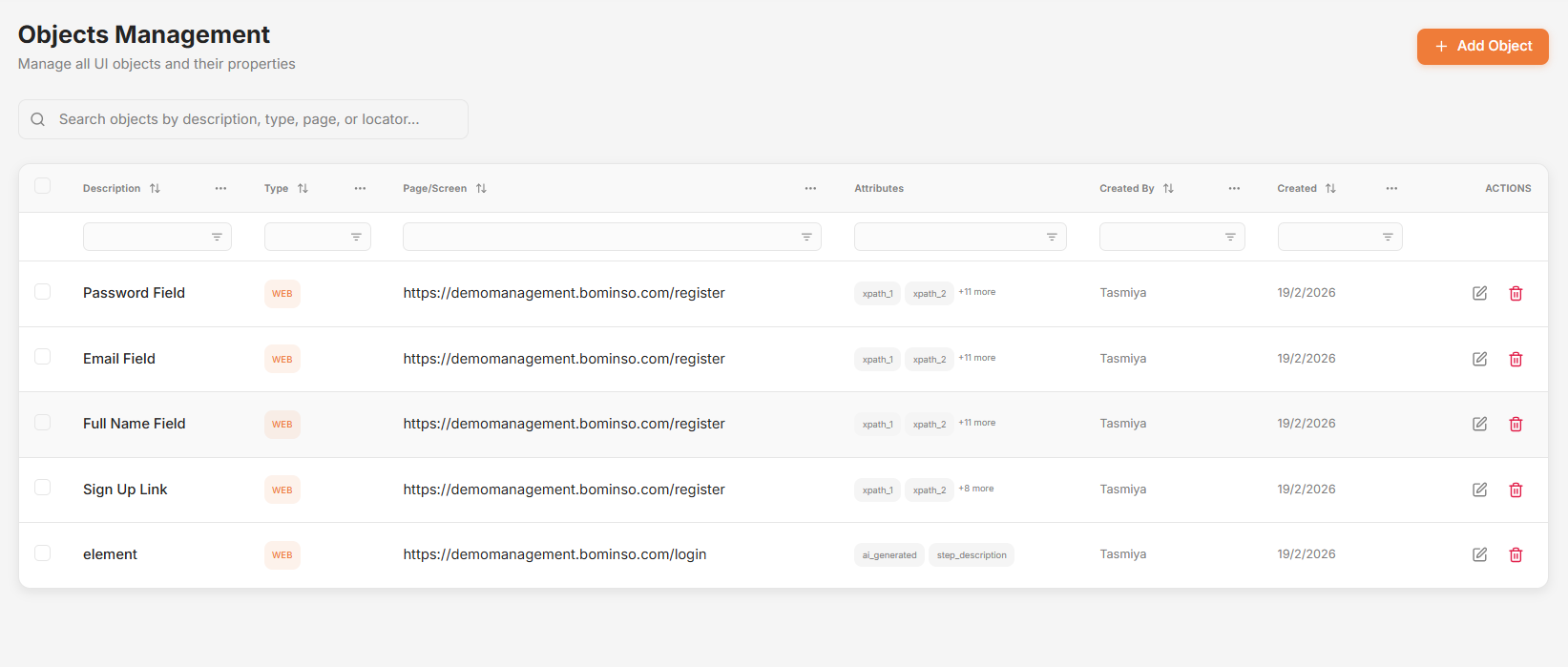Delete the Email Field object
1568x667 pixels.
click(1516, 359)
